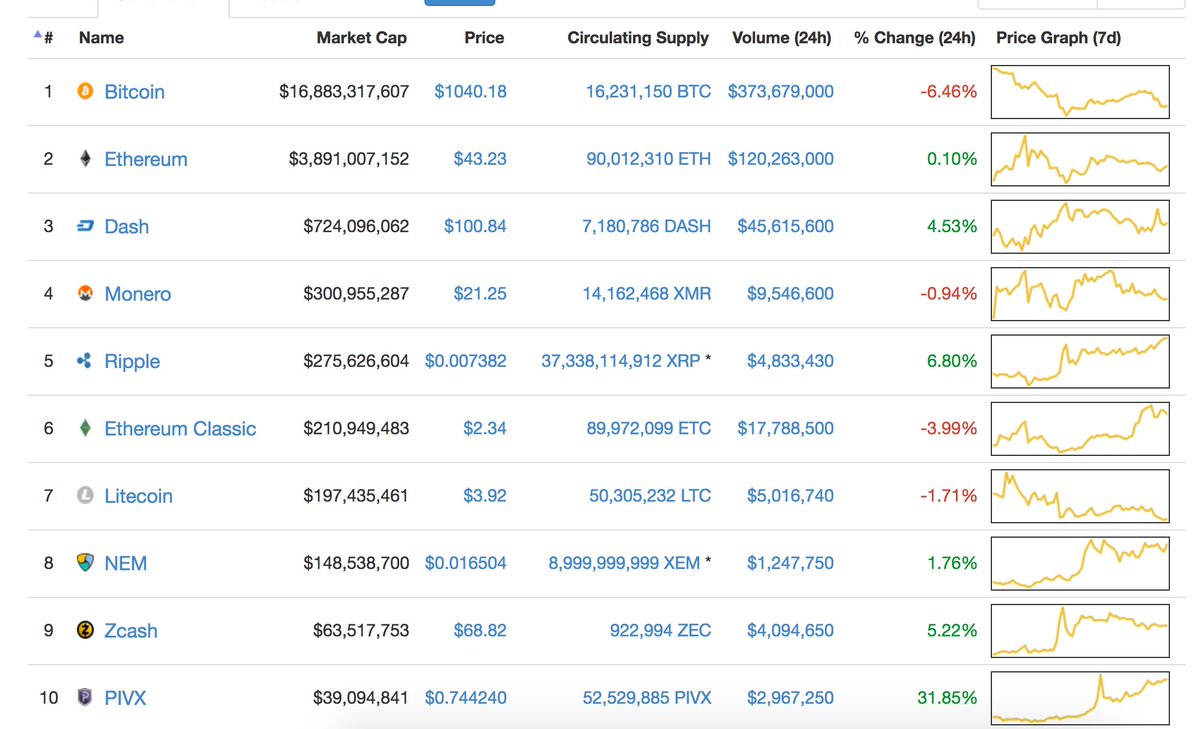Click the PIVX logo icon
This screenshot has height=729, width=1200.
[85, 697]
